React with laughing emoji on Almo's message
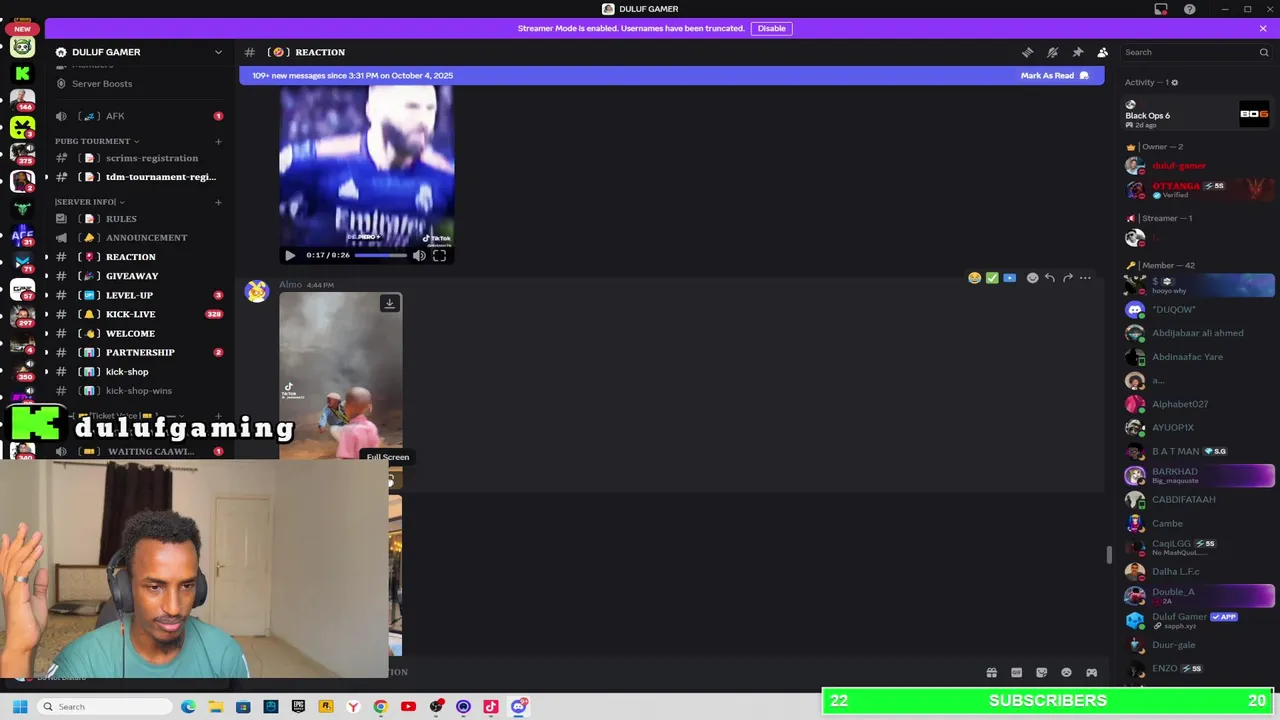 pyautogui.click(x=974, y=278)
